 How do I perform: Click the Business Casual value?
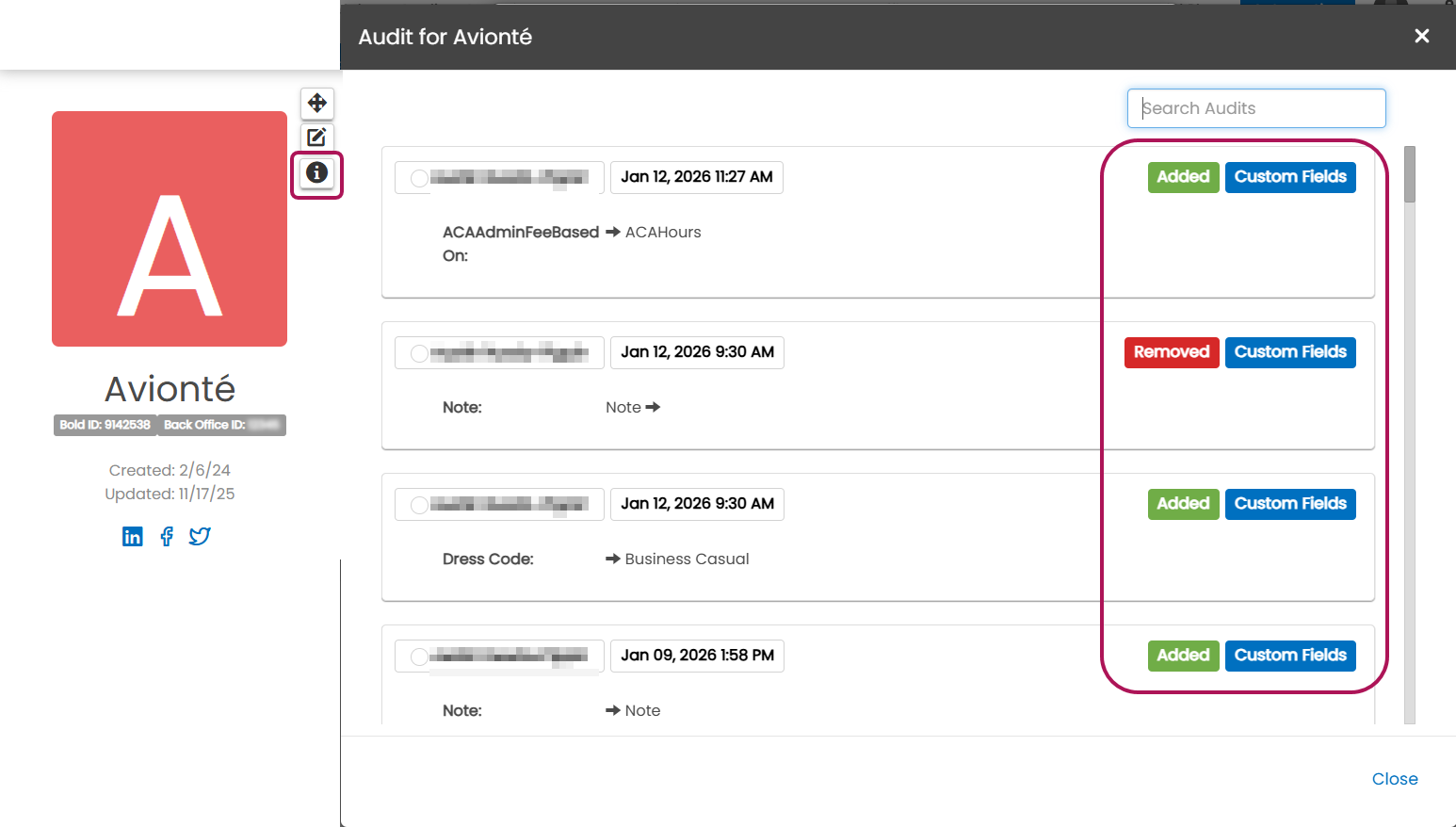[688, 559]
